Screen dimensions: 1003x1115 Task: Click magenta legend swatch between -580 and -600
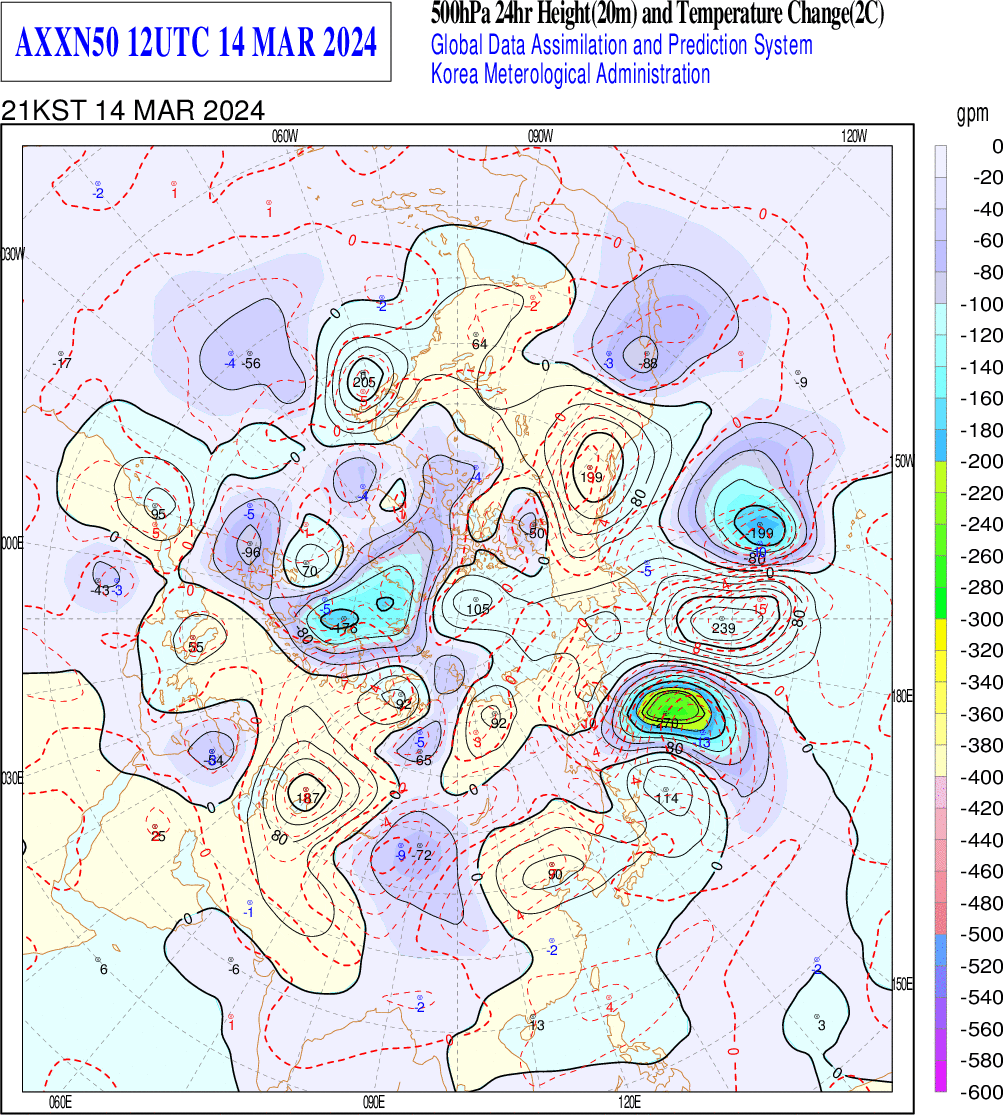pyautogui.click(x=940, y=1075)
